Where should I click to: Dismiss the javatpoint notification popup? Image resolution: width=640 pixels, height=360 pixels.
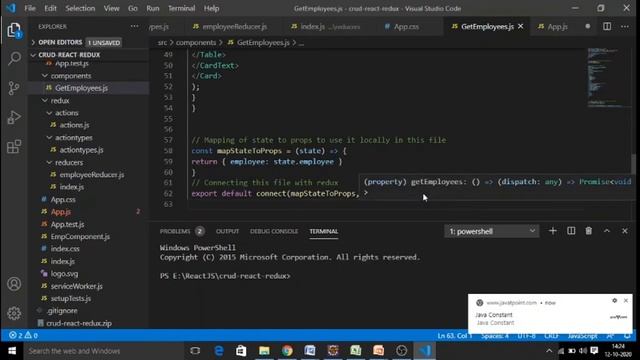tap(626, 300)
